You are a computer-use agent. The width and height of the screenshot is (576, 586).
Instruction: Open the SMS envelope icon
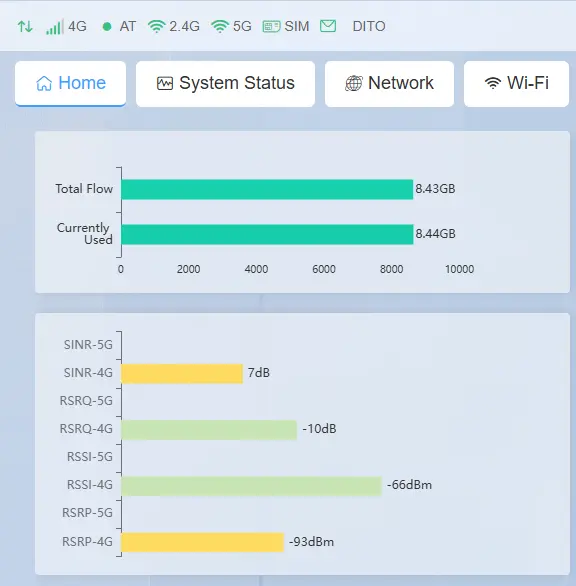click(x=328, y=26)
